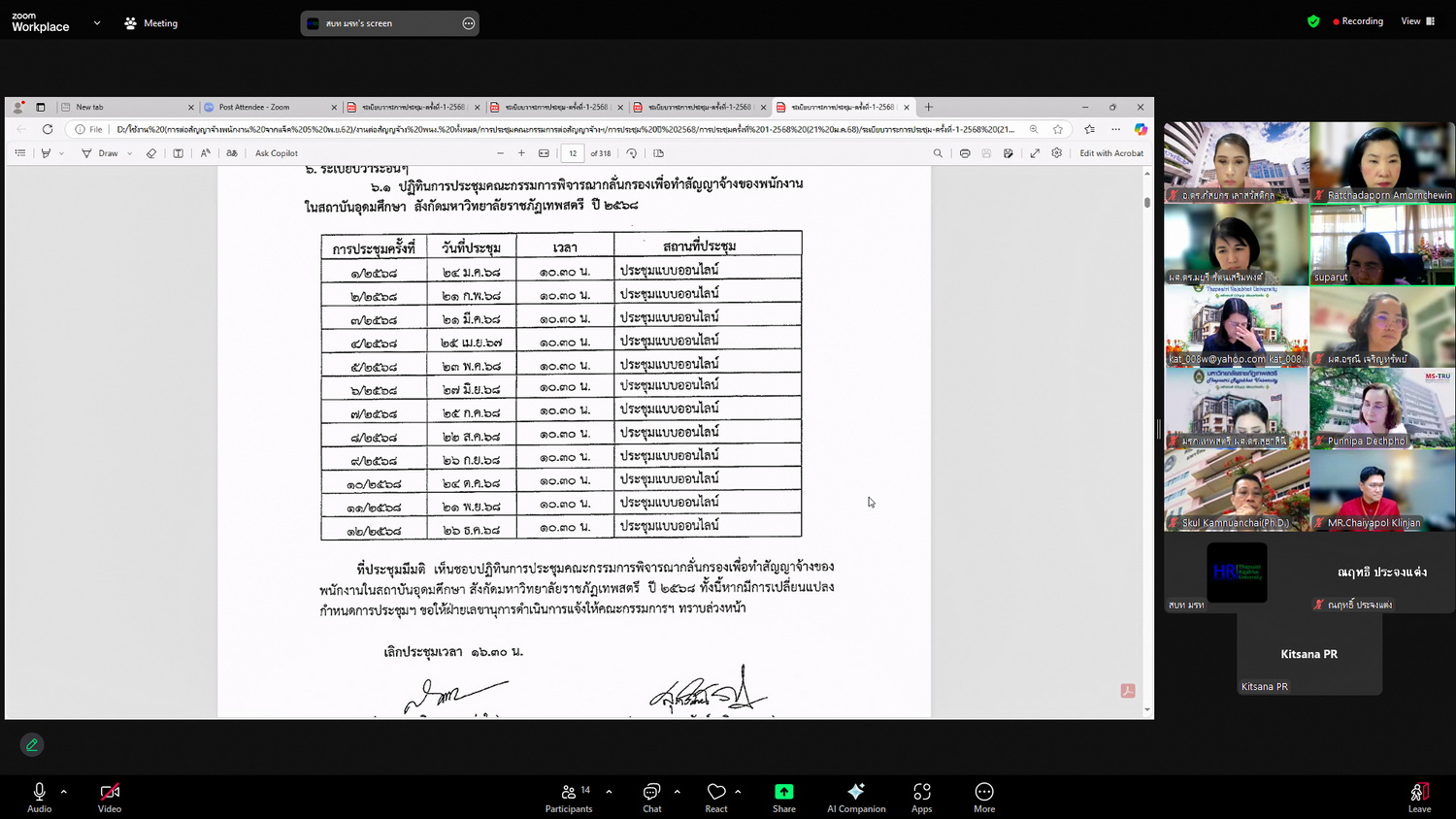Open shared screen options ellipsis
This screenshot has width=1456, height=819.
pyautogui.click(x=469, y=23)
